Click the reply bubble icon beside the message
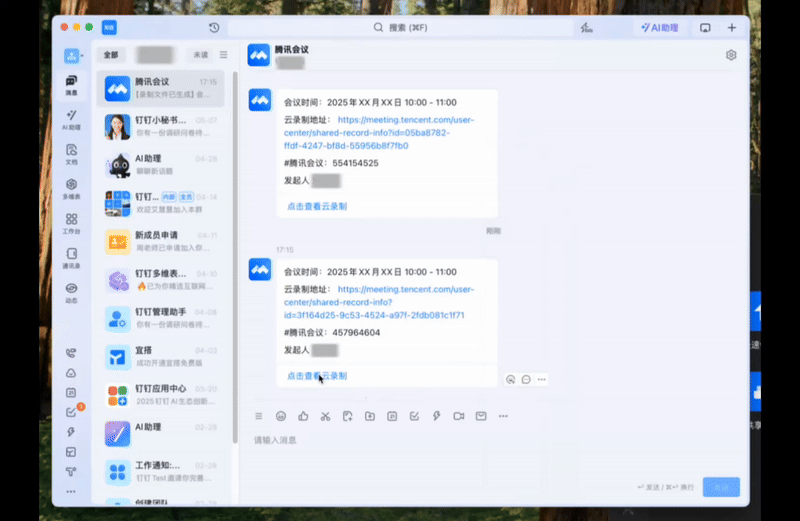Screen dimensions: 800x521 [526, 379]
